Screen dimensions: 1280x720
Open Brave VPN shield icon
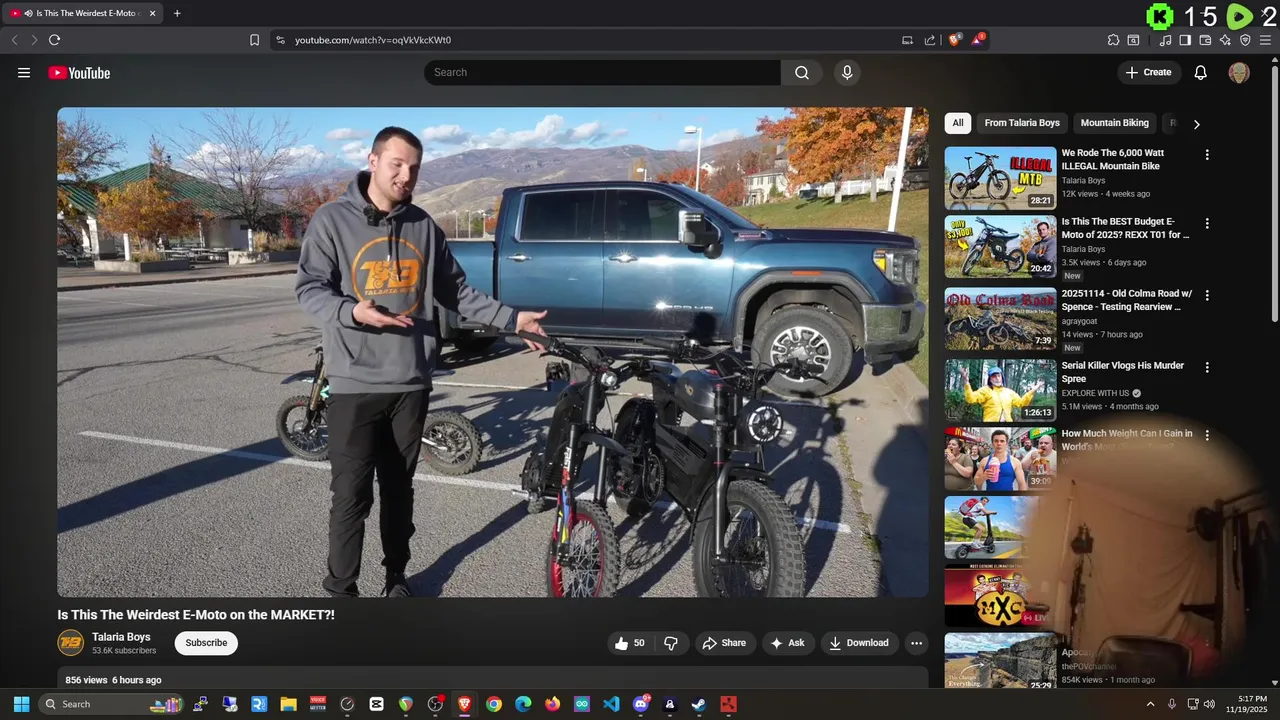pos(1245,40)
